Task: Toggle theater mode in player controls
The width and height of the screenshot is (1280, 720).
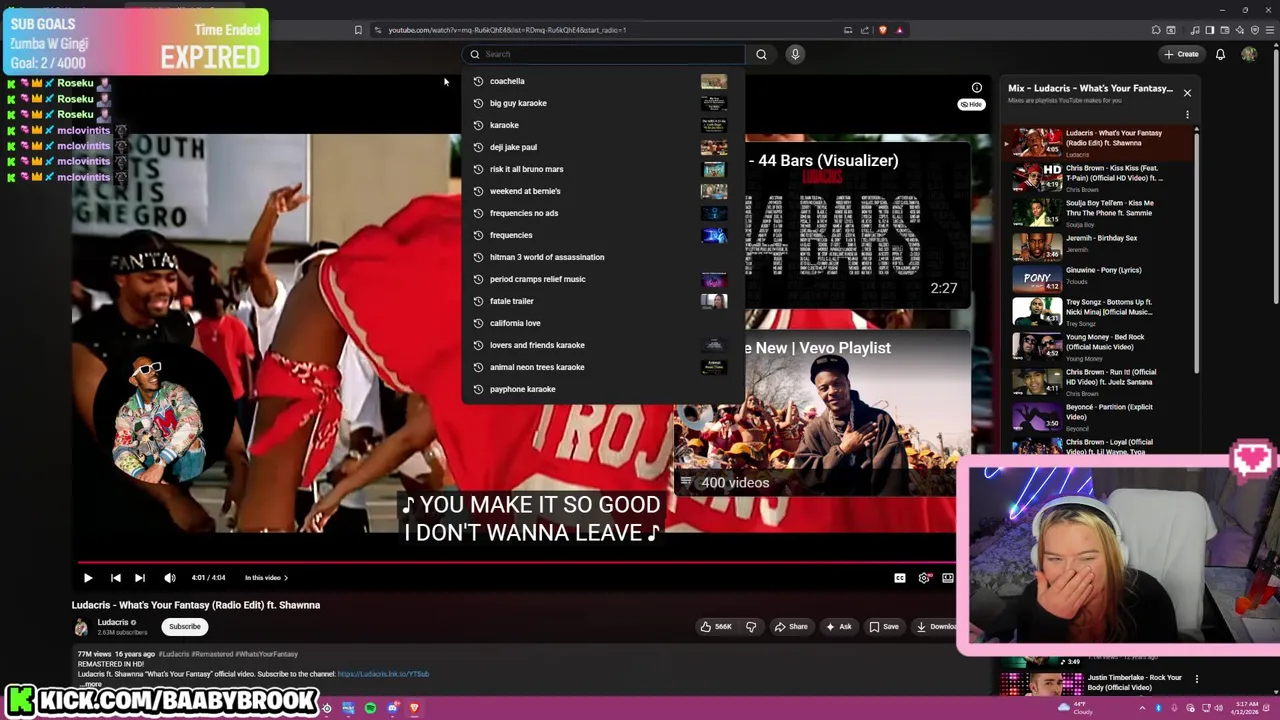Action: click(x=948, y=578)
